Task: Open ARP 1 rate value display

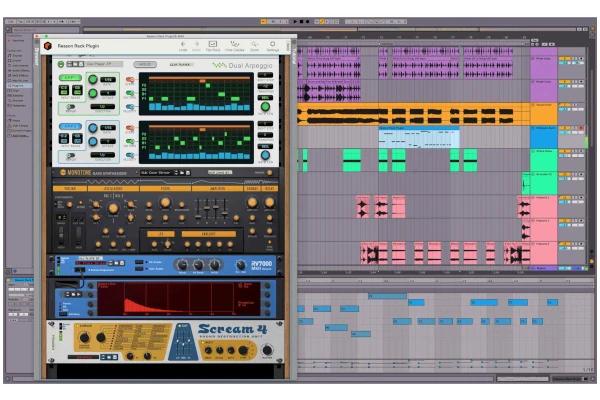Action: (108, 80)
